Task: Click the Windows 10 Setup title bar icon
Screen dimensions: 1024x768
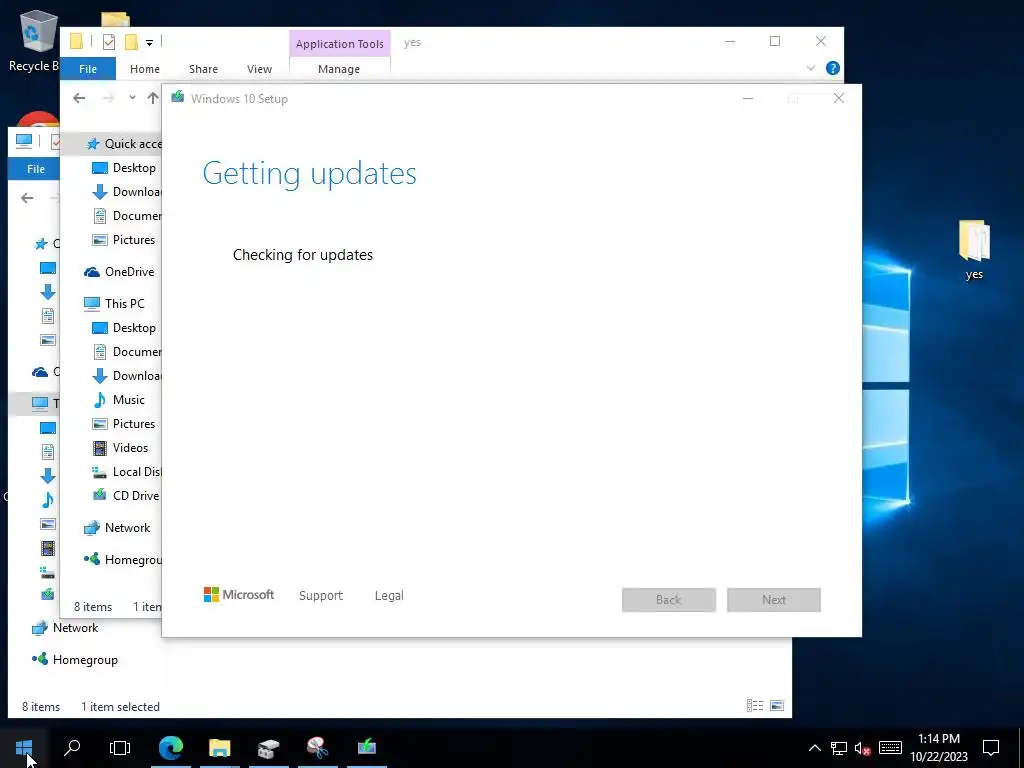Action: click(x=178, y=98)
